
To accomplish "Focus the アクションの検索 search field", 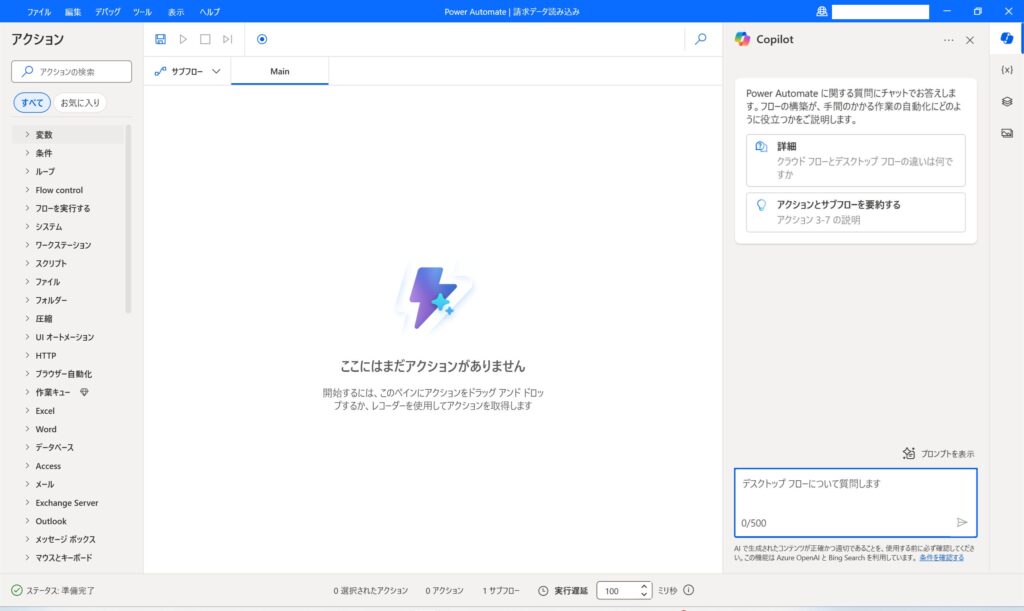I will point(71,72).
